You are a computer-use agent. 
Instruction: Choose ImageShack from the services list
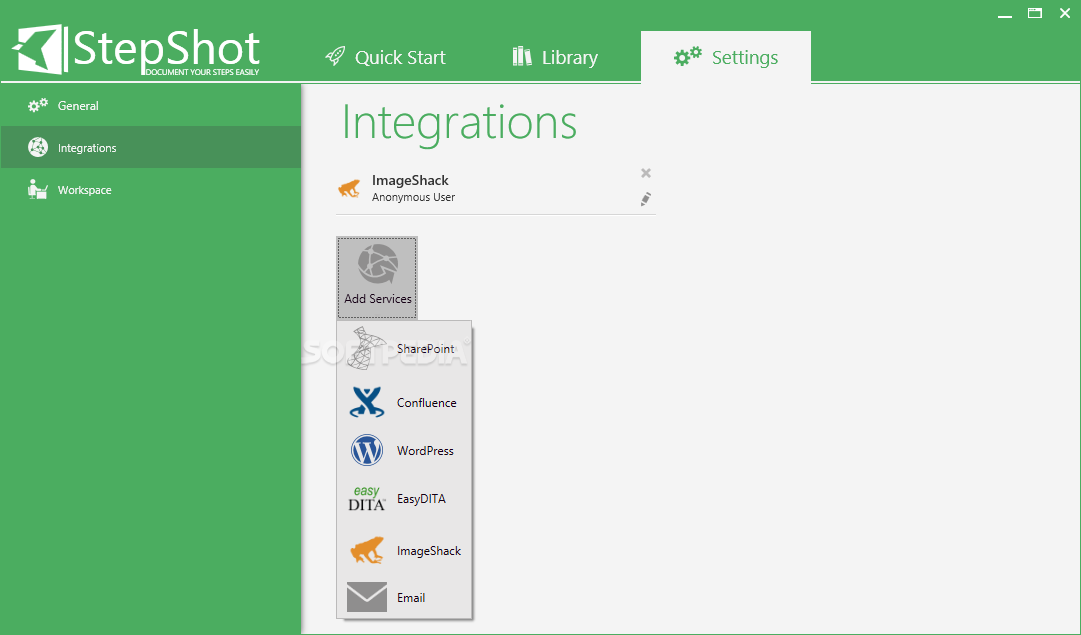pyautogui.click(x=404, y=551)
